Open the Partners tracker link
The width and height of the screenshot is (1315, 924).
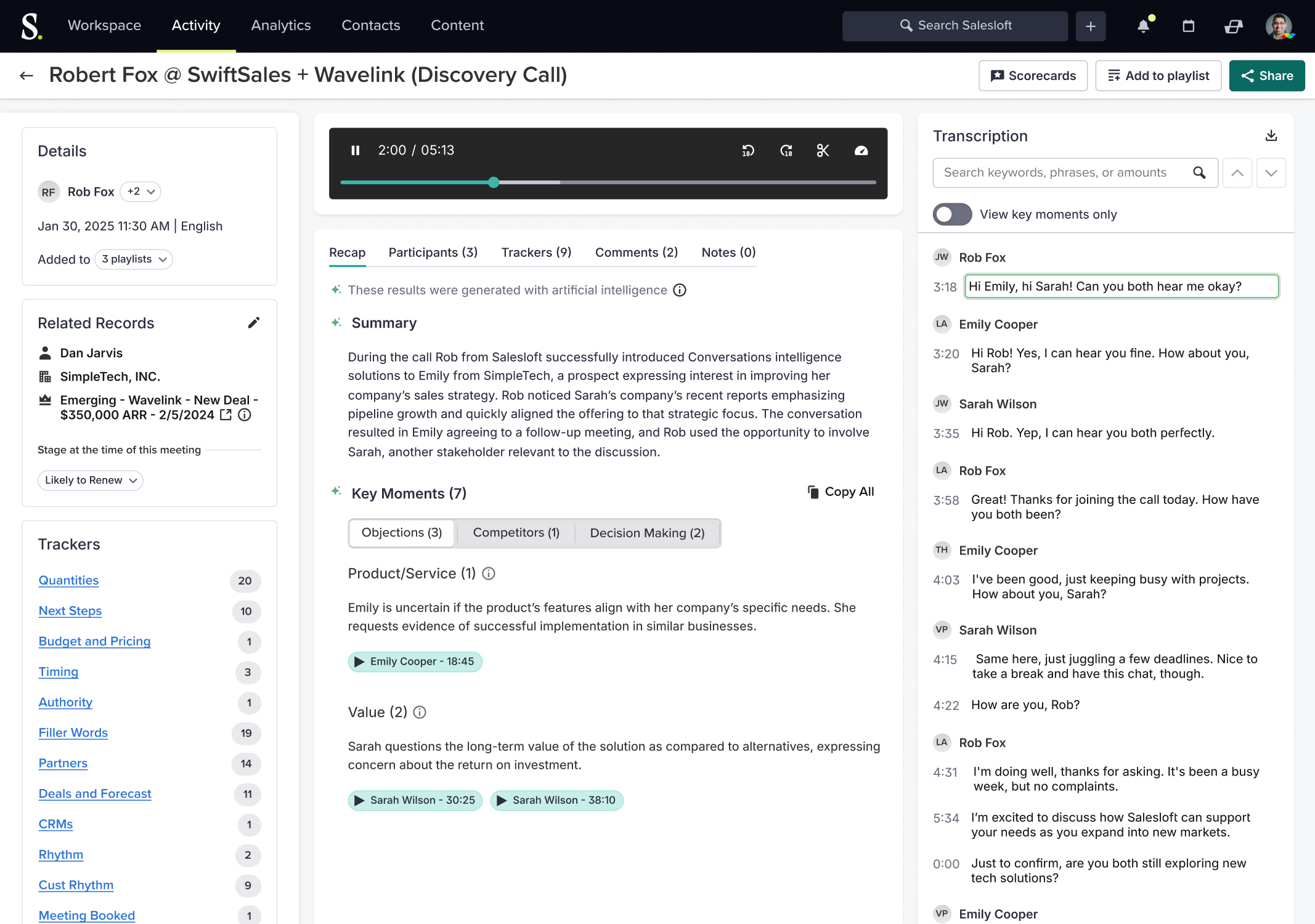tap(63, 763)
